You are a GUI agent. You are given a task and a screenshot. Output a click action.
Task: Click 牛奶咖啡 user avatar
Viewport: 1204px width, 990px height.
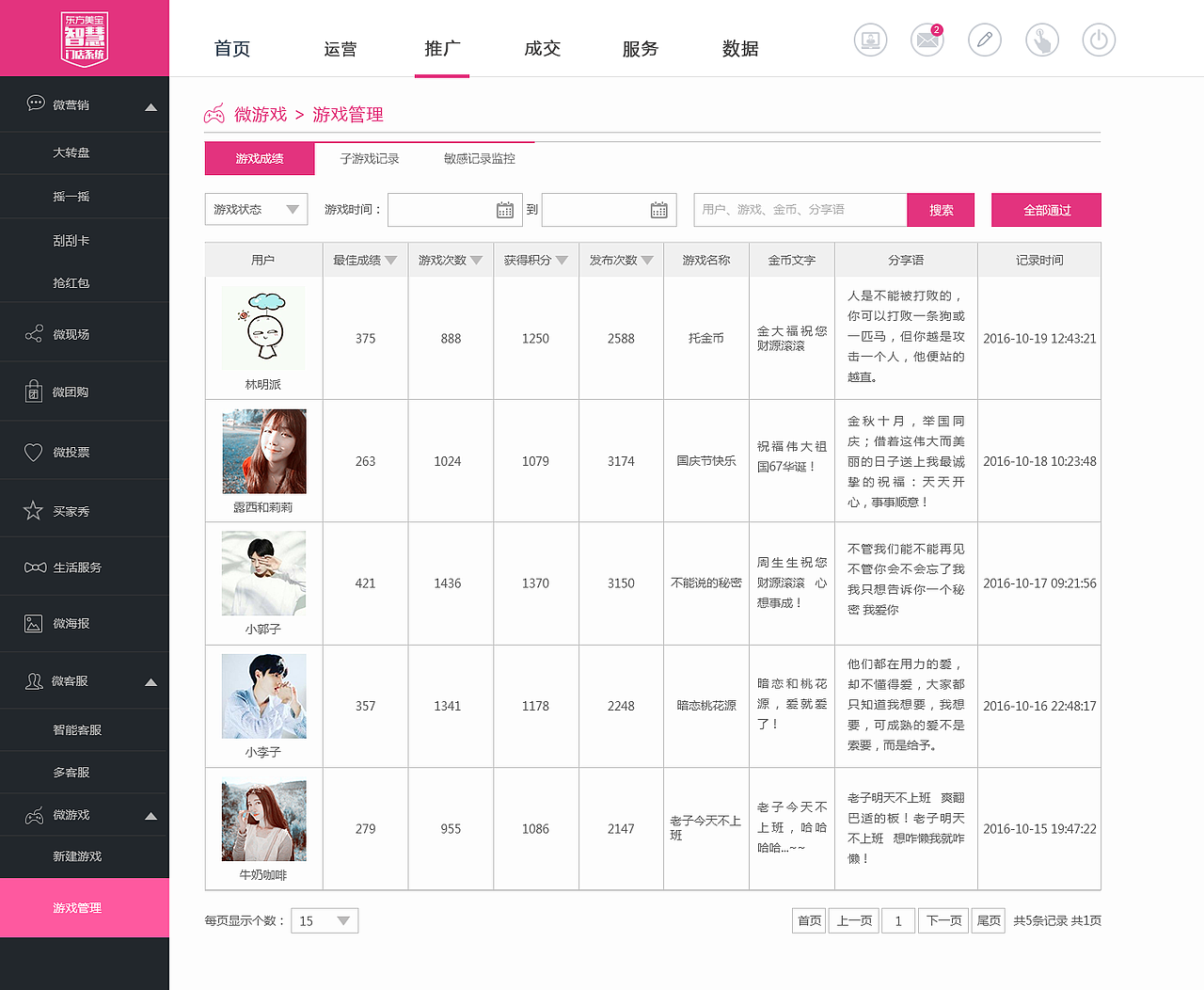263,820
